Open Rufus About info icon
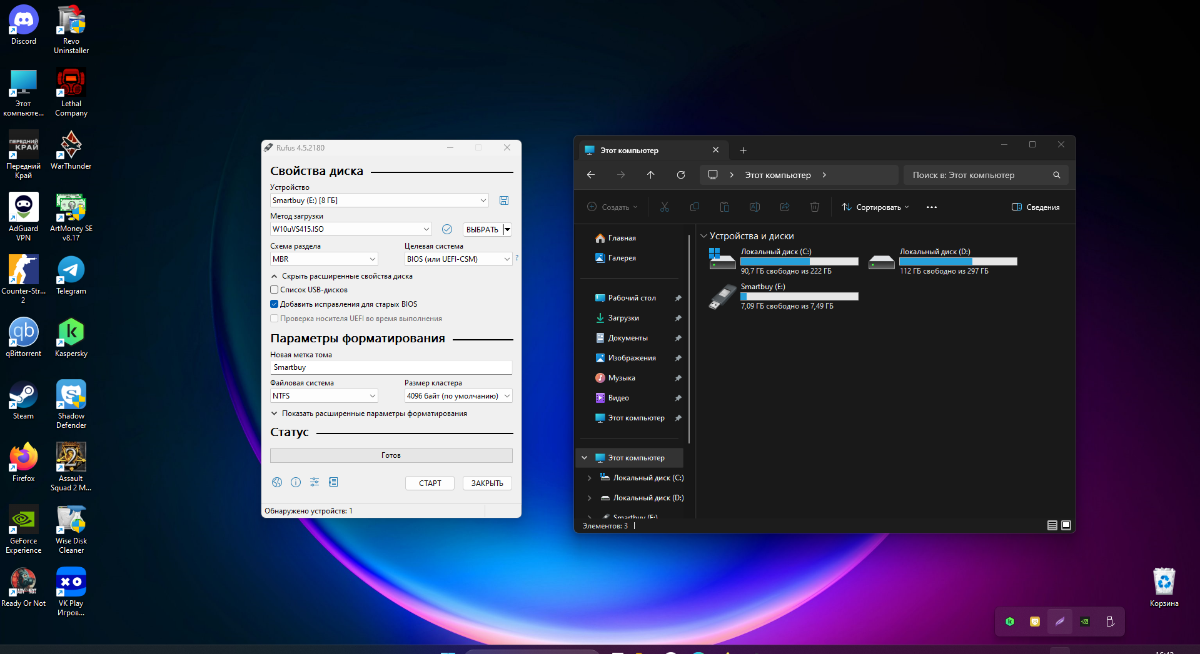1200x654 pixels. 296,483
